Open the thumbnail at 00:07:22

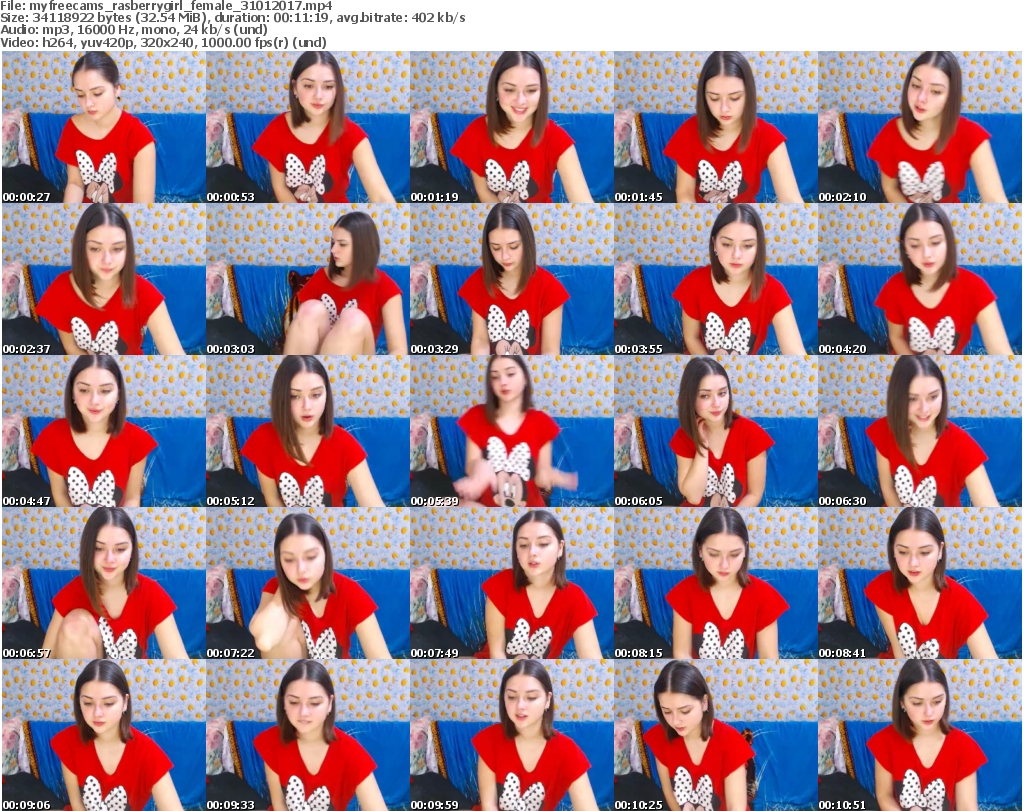(x=307, y=583)
